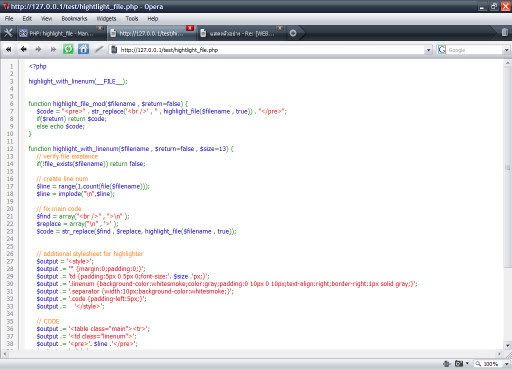The height and width of the screenshot is (369, 512).
Task: Close the active 127.0.0.1 tab
Action: coord(190,28)
